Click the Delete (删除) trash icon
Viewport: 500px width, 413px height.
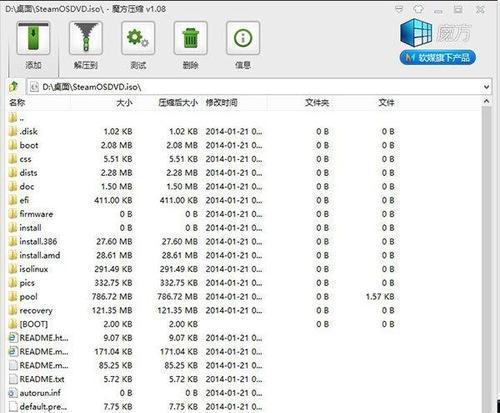190,38
